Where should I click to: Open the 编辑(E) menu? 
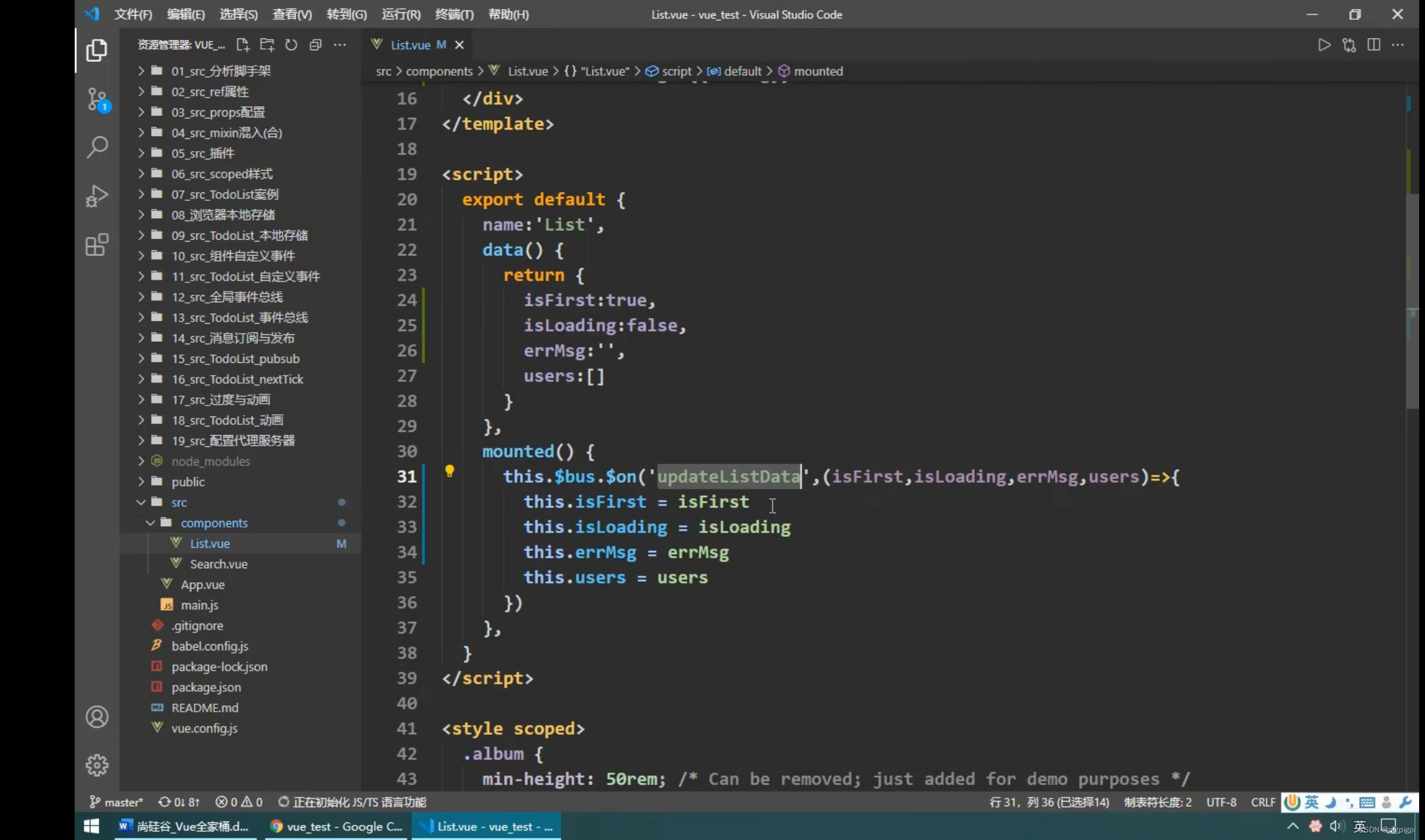[x=186, y=15]
